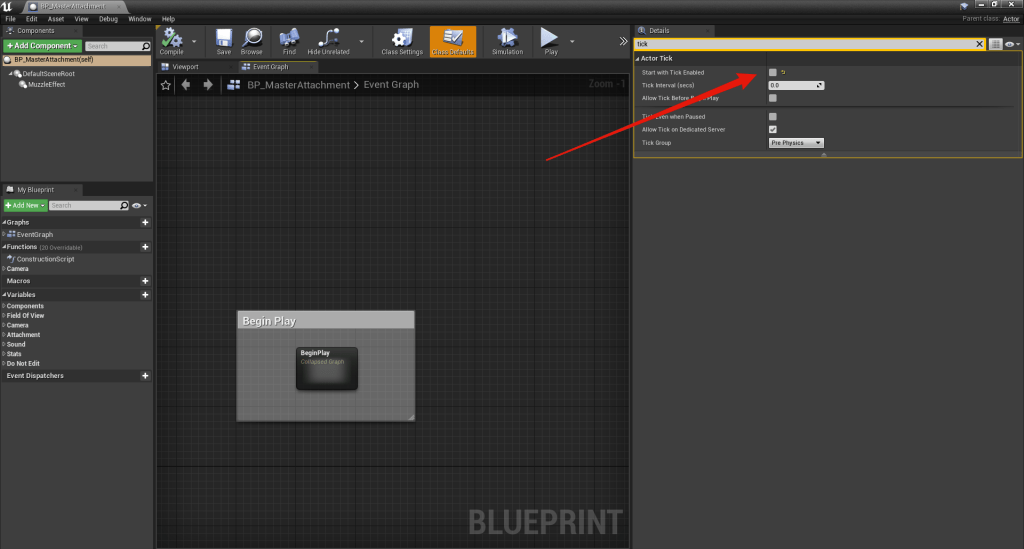This screenshot has height=549, width=1024.
Task: Open the Tick Group dropdown
Action: click(796, 143)
